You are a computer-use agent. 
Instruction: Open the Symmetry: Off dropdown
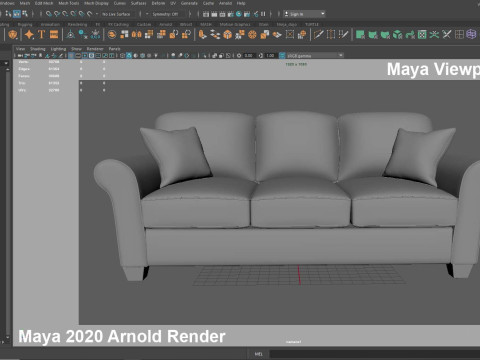[x=166, y=14]
